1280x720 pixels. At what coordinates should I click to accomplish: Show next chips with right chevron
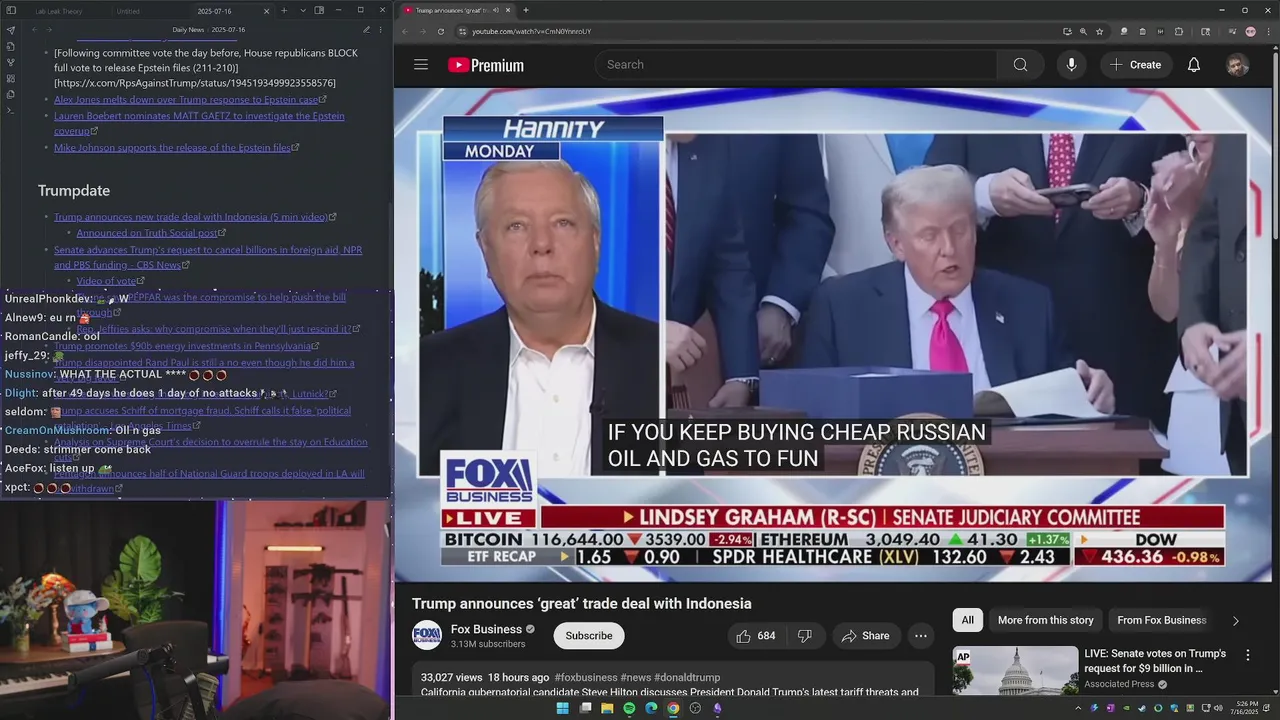click(x=1235, y=621)
